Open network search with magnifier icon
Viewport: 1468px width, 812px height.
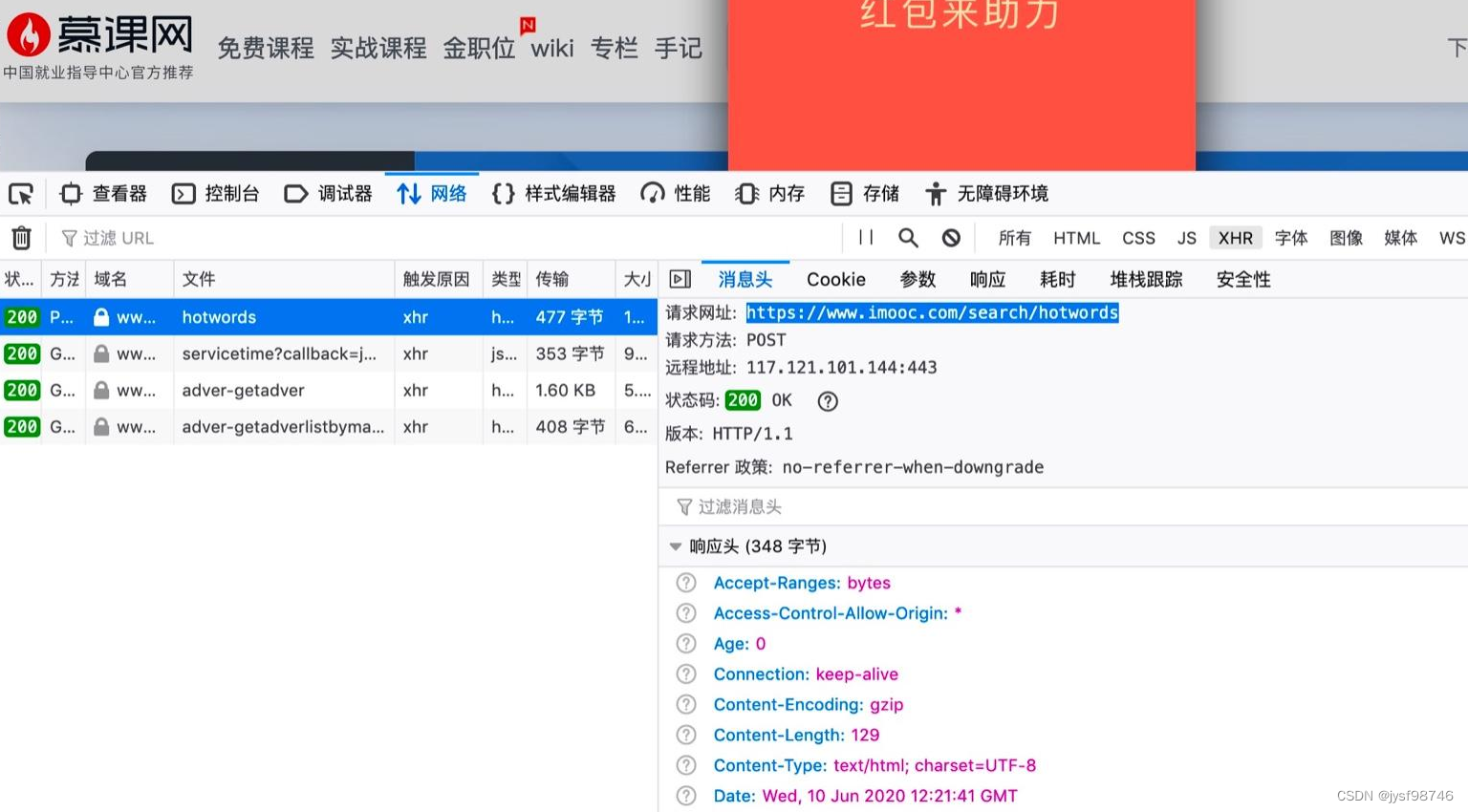tap(908, 237)
